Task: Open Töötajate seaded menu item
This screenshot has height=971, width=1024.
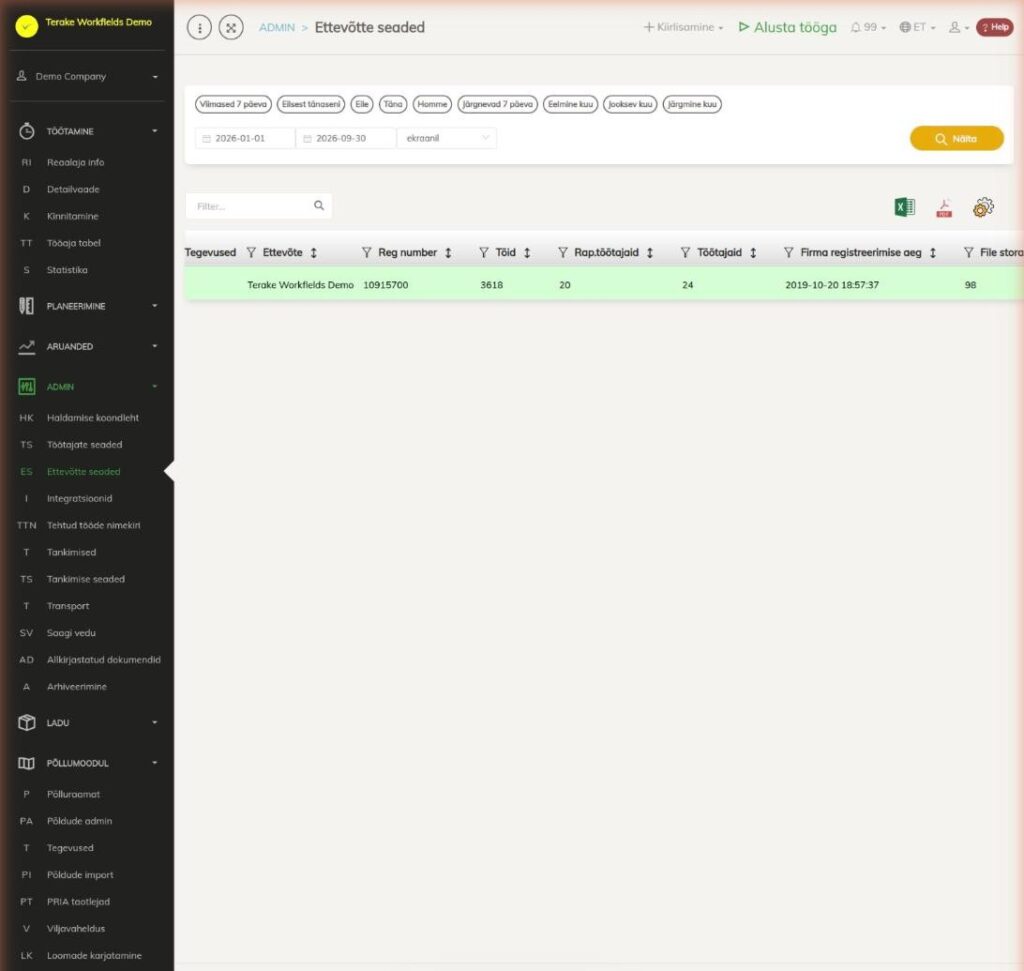Action: [x=84, y=445]
